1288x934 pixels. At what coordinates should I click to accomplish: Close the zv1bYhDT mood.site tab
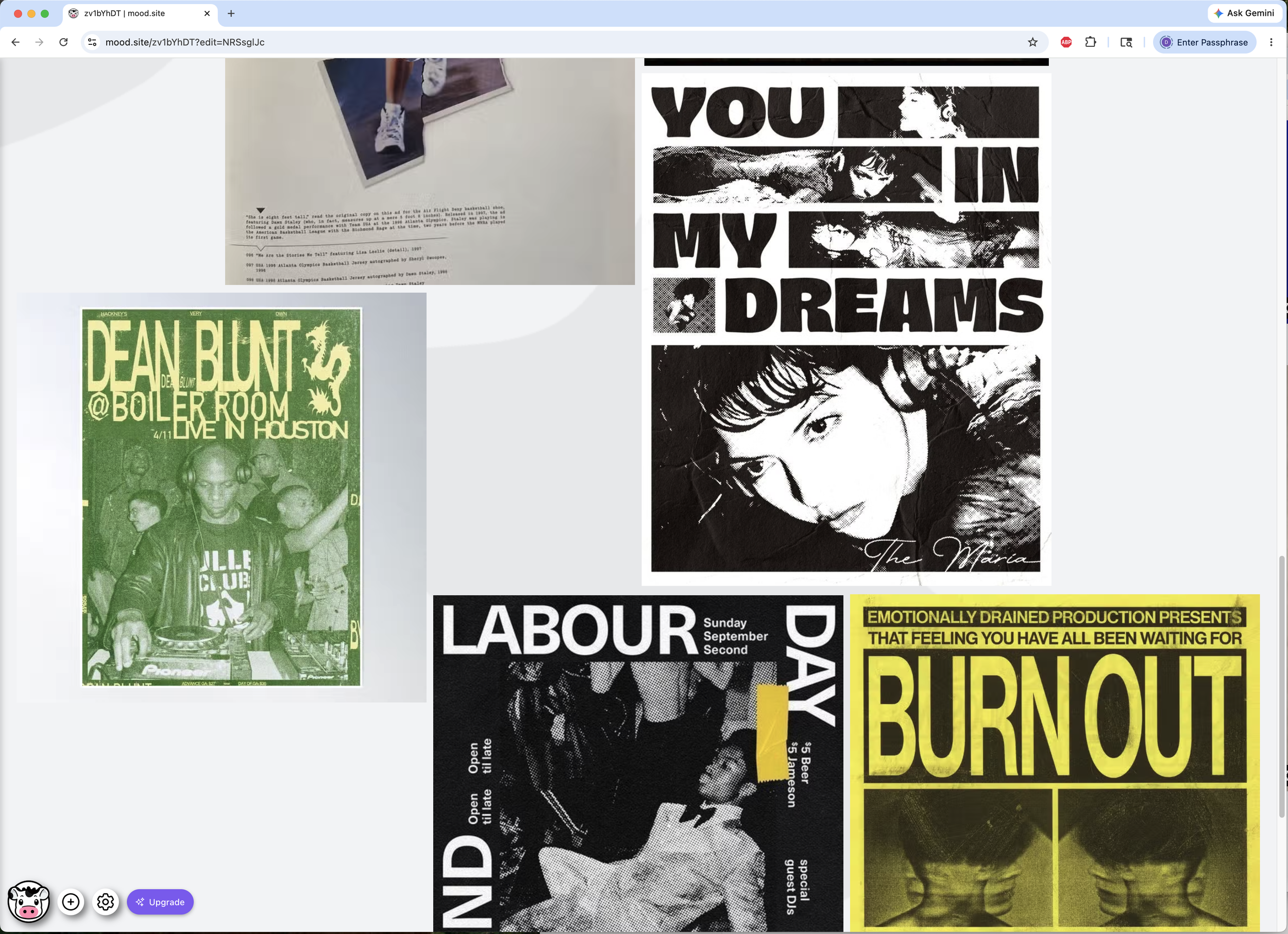tap(207, 13)
